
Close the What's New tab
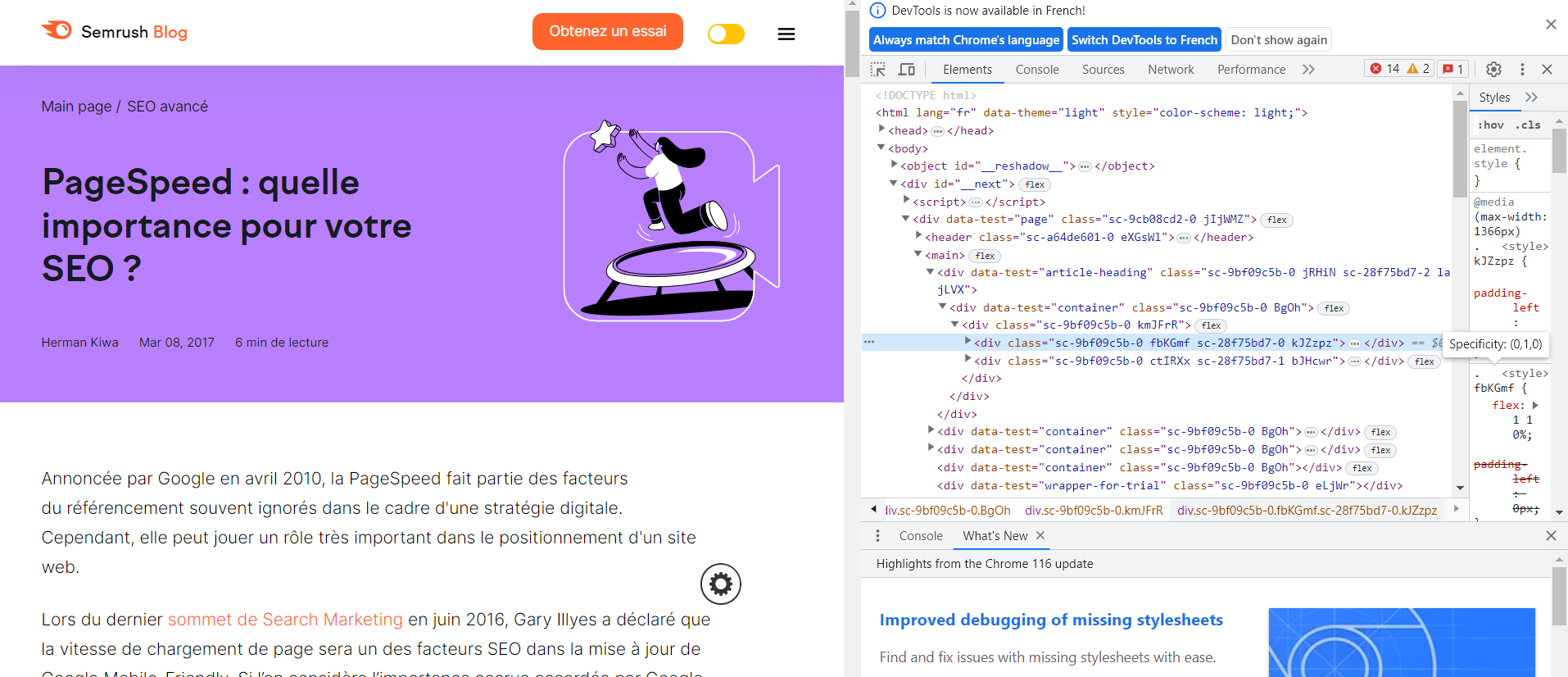click(x=1040, y=535)
